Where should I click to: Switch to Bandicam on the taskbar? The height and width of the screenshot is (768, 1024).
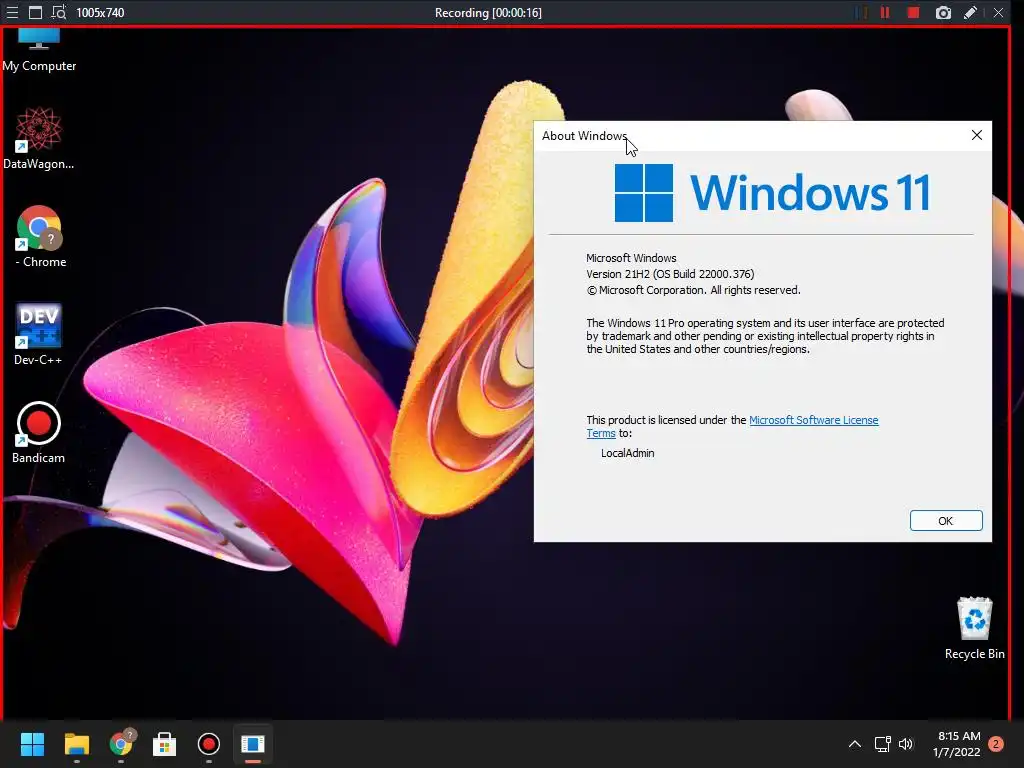pos(208,744)
